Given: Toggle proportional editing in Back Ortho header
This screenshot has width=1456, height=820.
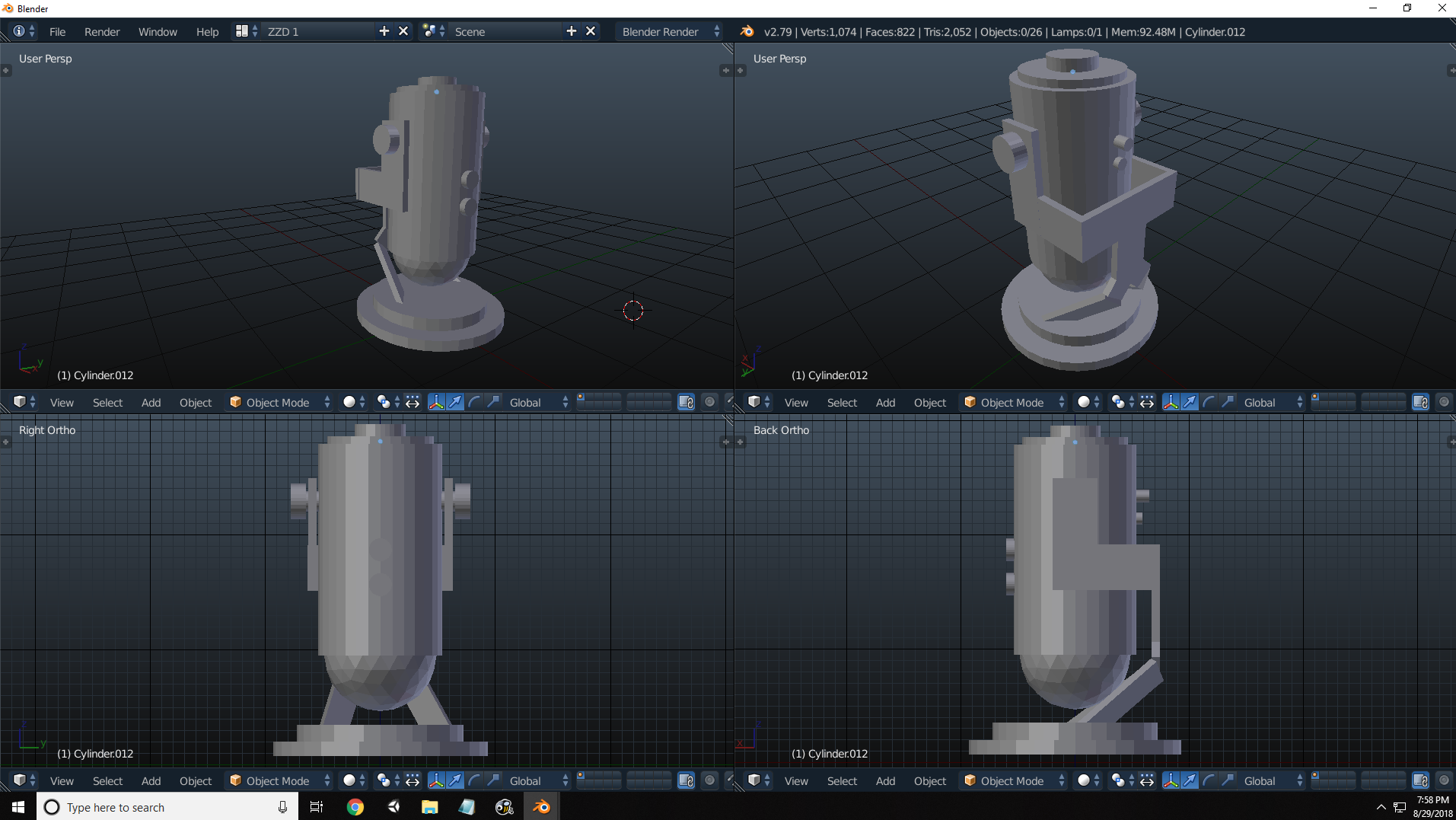Looking at the screenshot, I should 1444,780.
